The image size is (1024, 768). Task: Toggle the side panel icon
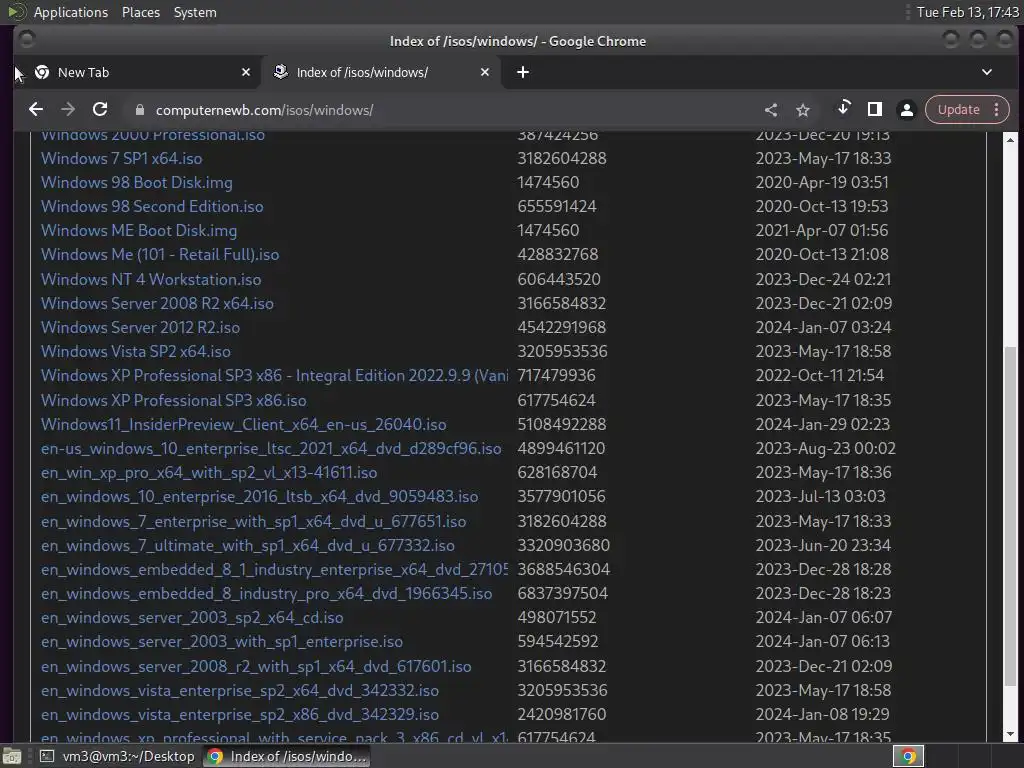click(874, 110)
